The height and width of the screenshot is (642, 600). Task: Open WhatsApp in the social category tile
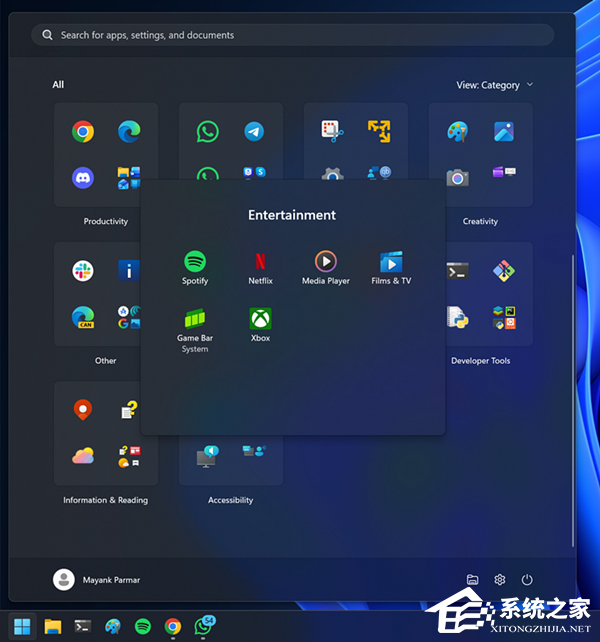tap(208, 131)
